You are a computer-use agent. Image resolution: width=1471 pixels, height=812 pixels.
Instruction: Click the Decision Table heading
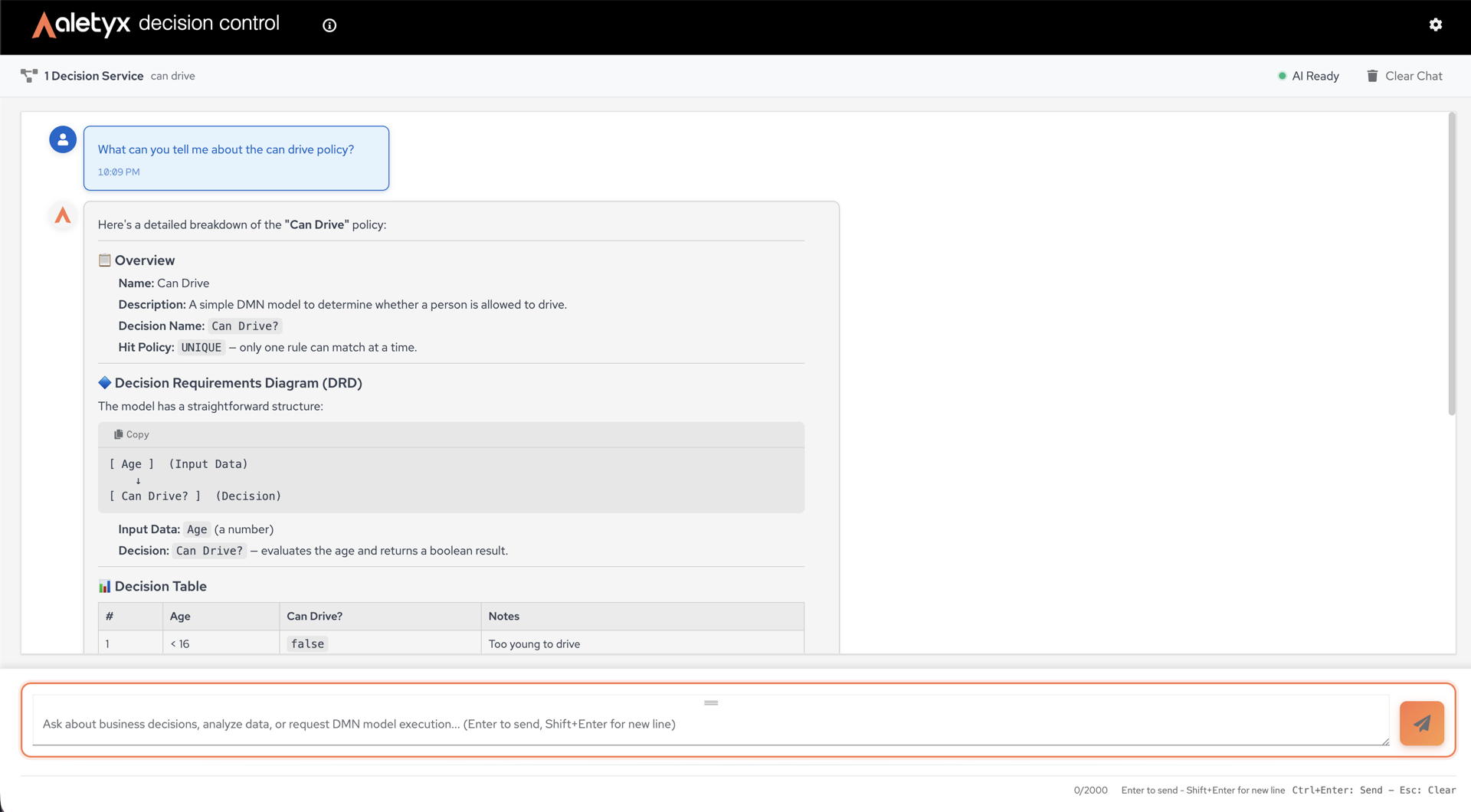[x=161, y=586]
